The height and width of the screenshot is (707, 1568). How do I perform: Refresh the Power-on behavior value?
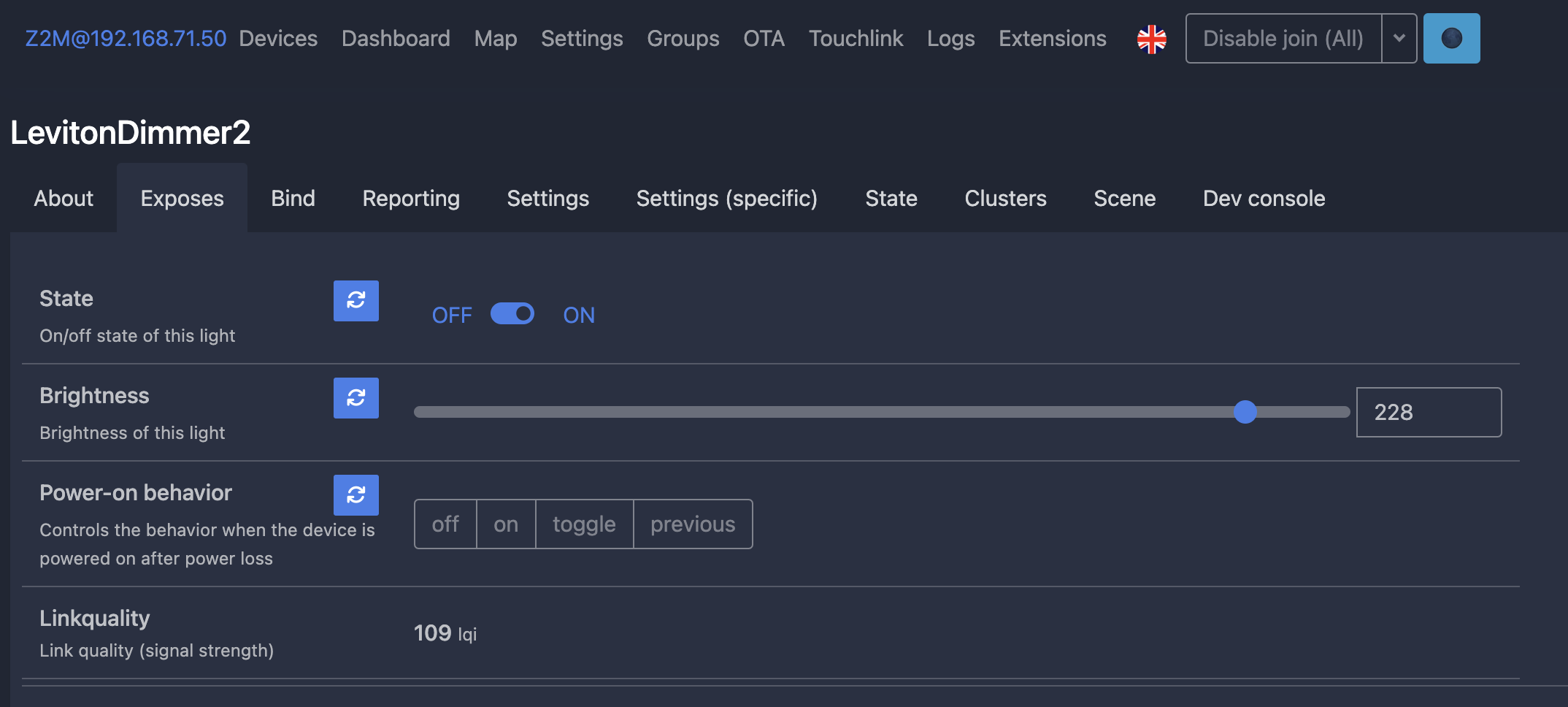[x=356, y=495]
